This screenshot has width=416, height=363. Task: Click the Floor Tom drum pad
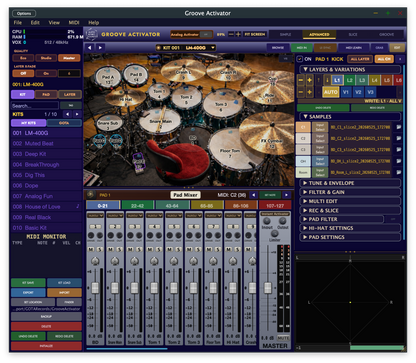pyautogui.click(x=230, y=152)
